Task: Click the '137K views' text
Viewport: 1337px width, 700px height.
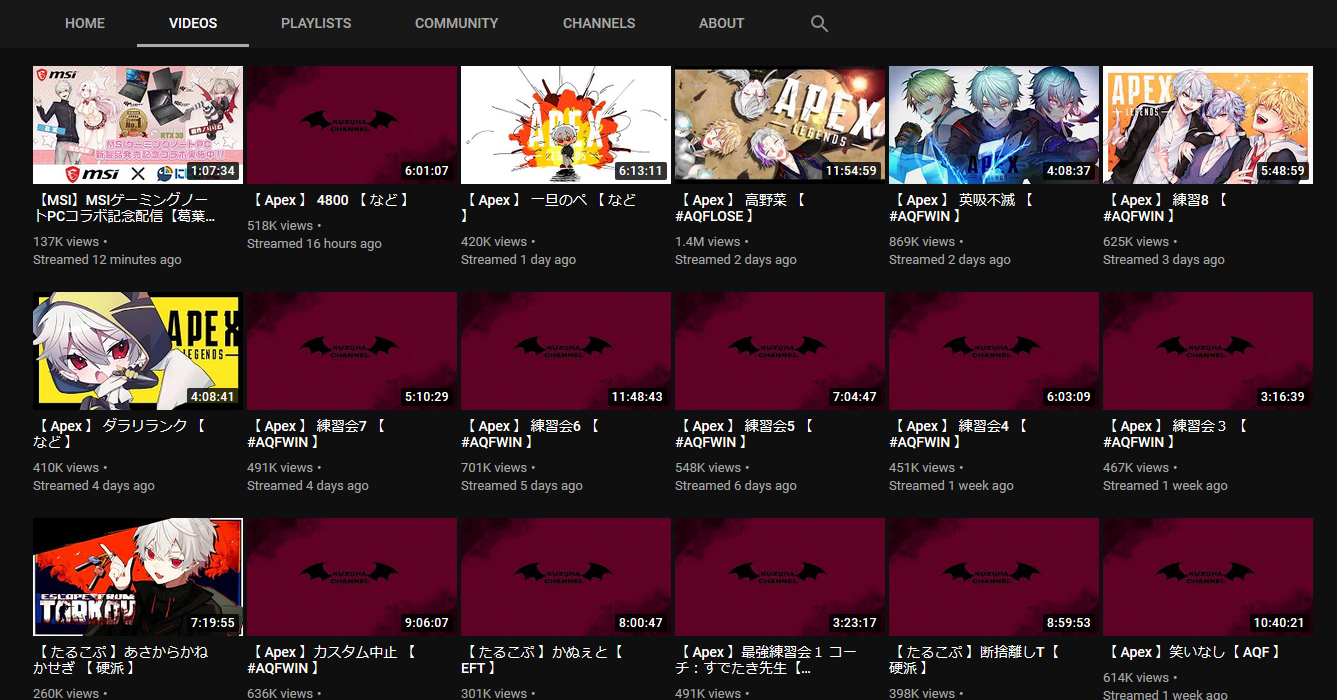Action: 66,242
